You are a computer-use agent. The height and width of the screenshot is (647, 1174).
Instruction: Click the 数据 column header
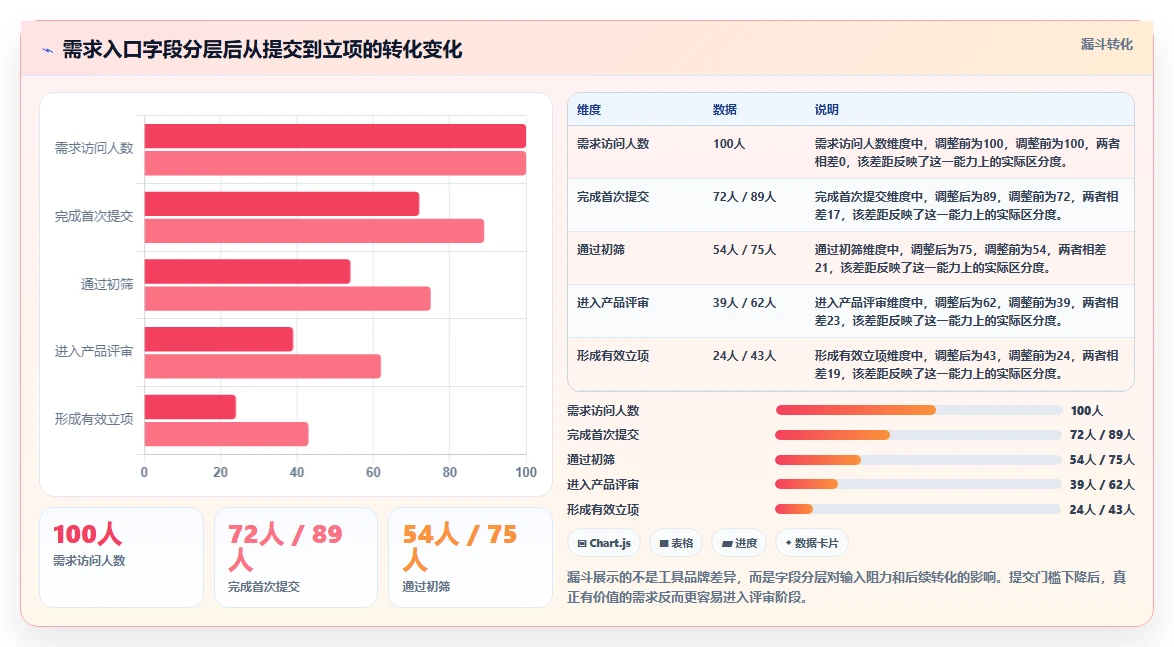(x=724, y=109)
